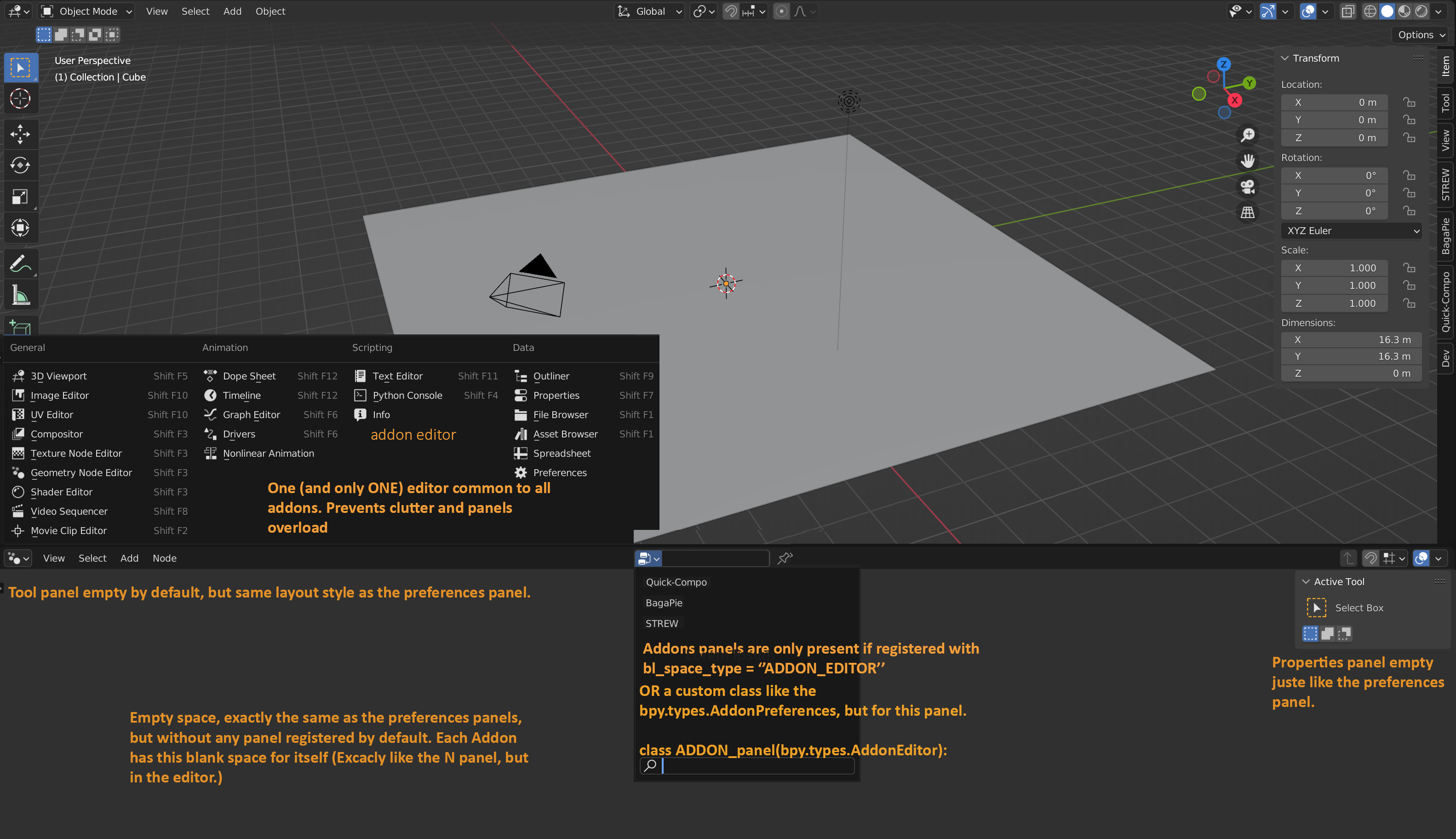Switch to the BagaPie sidebar tab
The height and width of the screenshot is (839, 1456).
1445,237
